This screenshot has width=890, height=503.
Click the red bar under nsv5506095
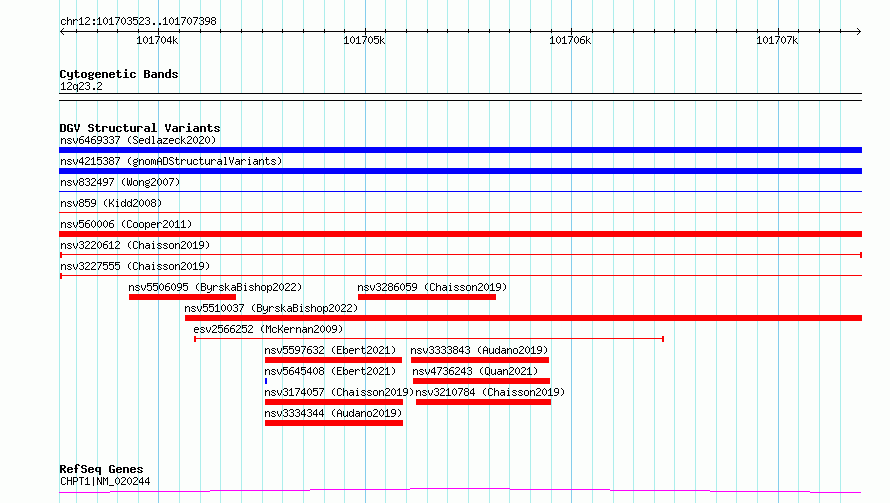182,297
